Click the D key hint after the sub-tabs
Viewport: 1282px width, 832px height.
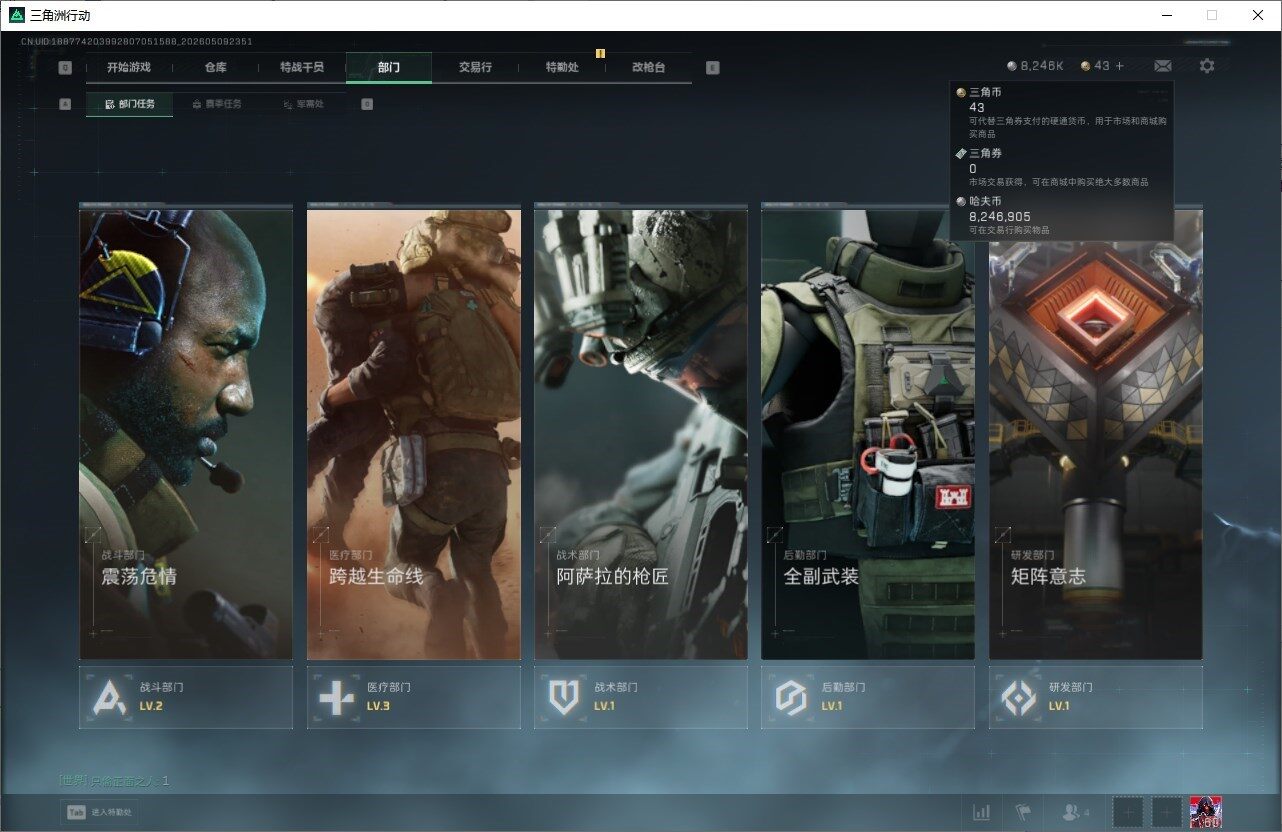[367, 104]
